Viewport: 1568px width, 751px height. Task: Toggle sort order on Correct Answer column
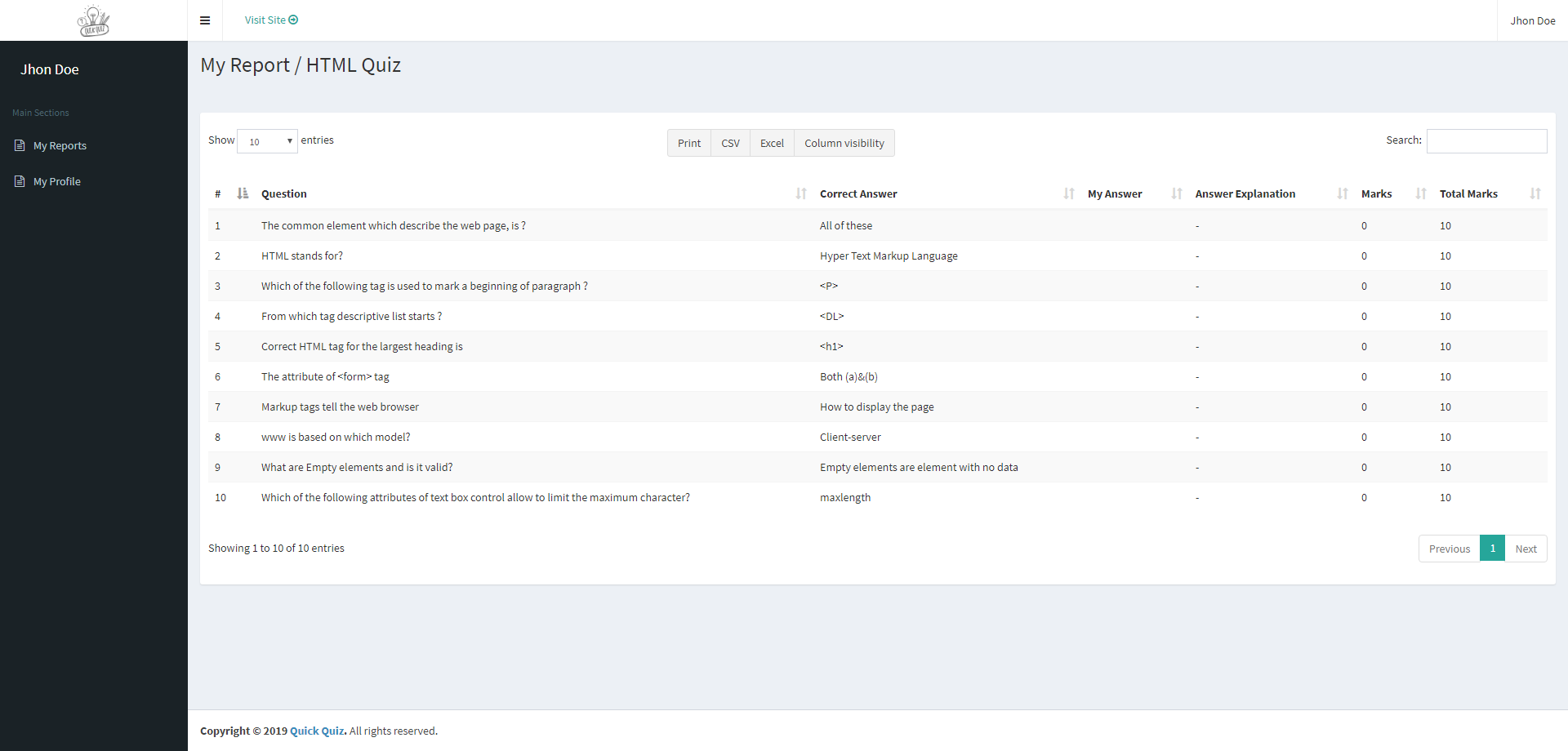tap(1068, 193)
